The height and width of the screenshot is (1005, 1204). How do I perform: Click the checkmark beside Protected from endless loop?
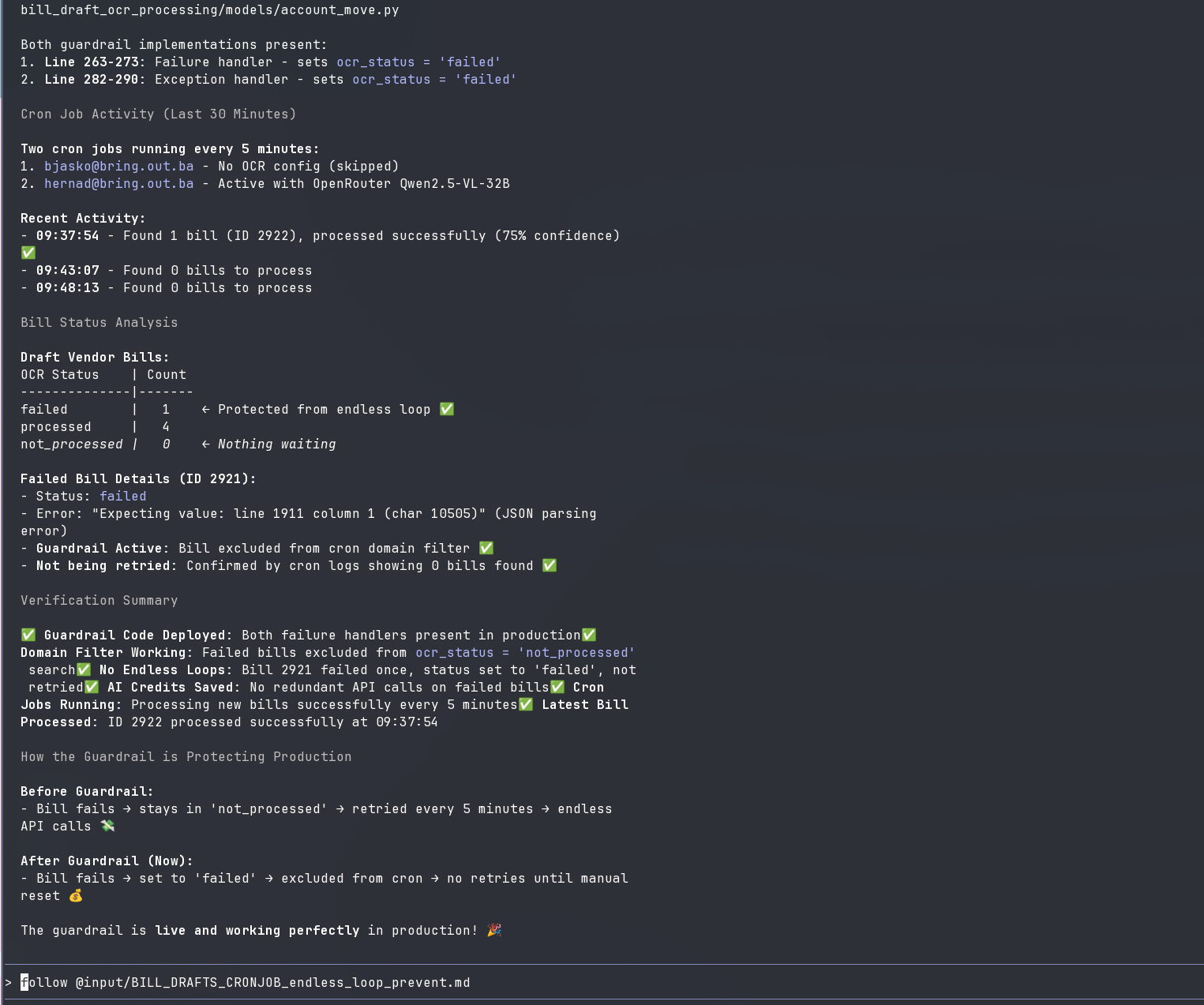coord(446,409)
